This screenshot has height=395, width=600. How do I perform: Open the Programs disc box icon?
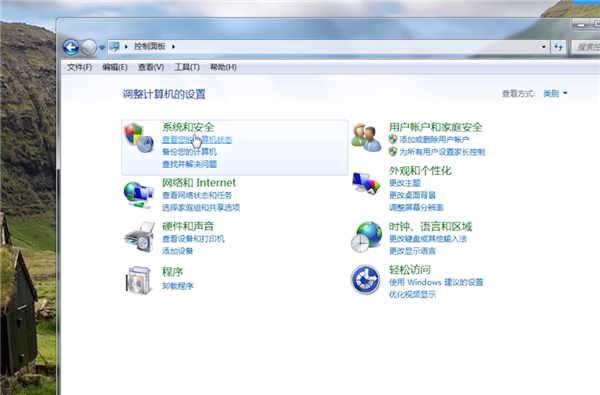tap(138, 281)
